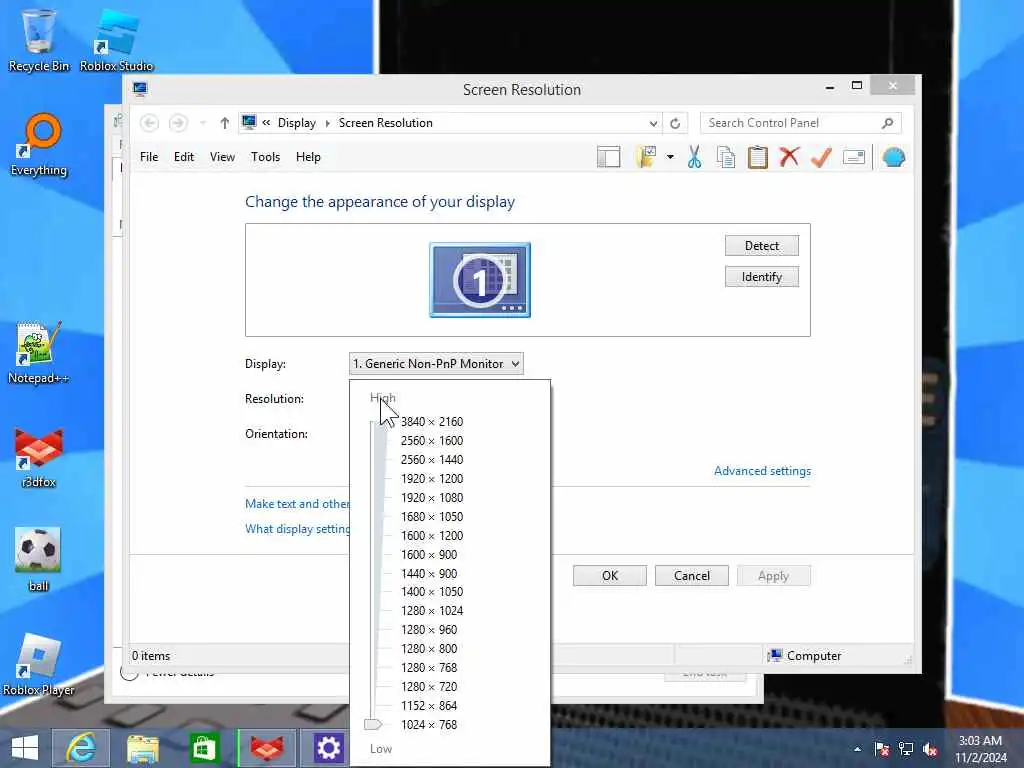Click the folder options toolbar icon

645,157
